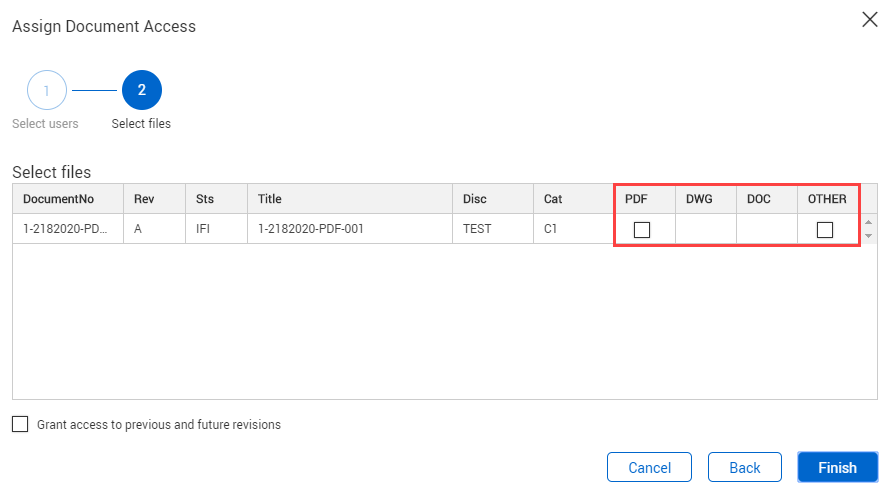Go to the Select users step label
The image size is (893, 495).
(45, 124)
